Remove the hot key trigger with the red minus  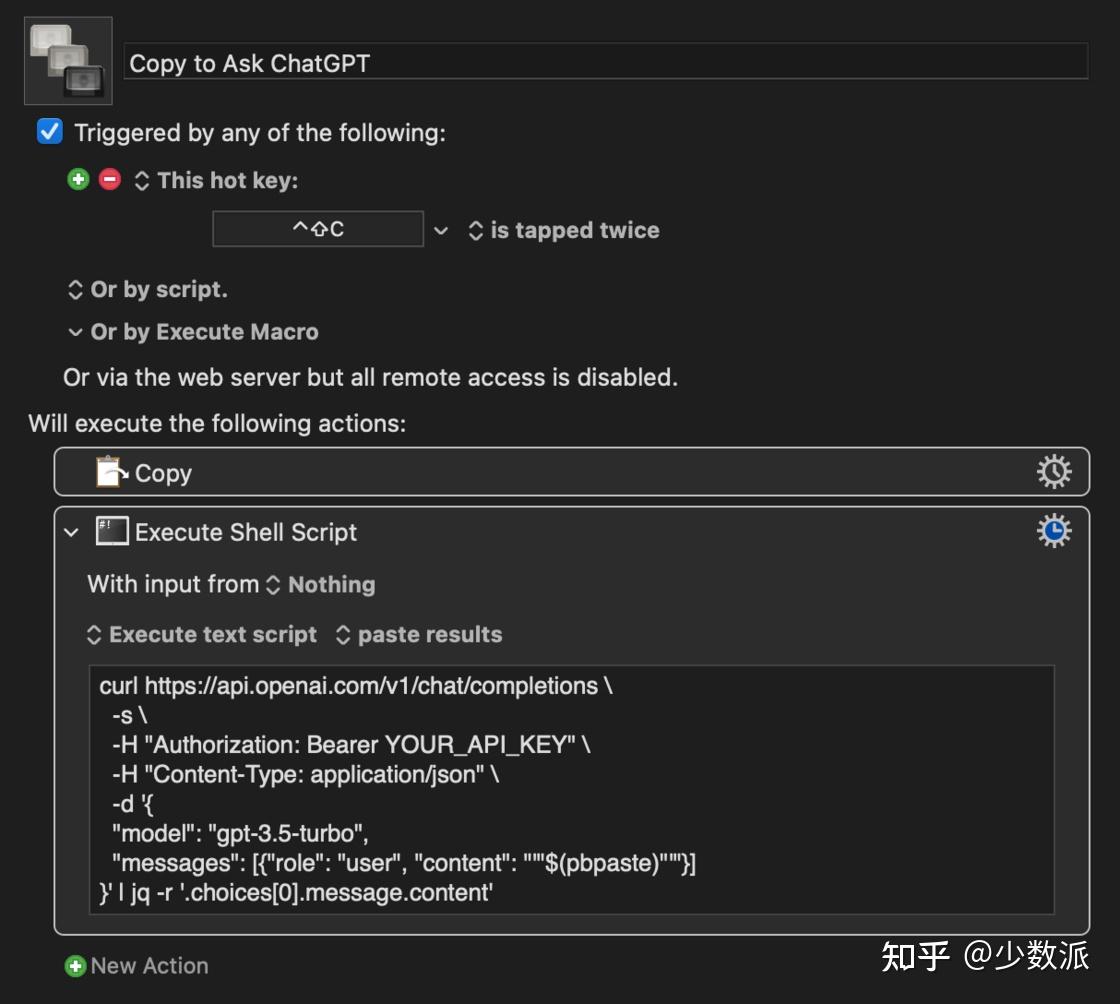pyautogui.click(x=110, y=179)
